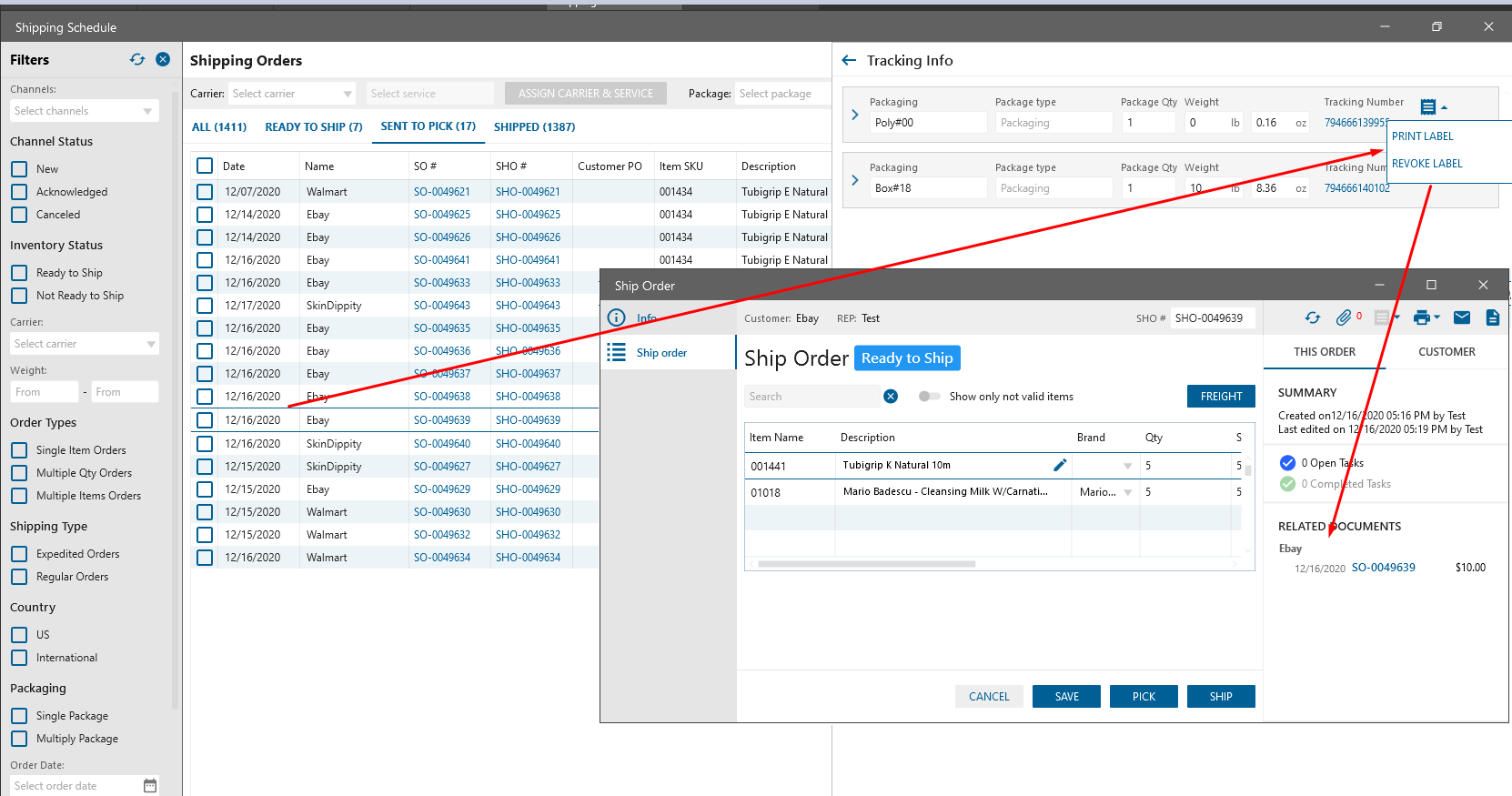This screenshot has width=1512, height=796.
Task: Open related document SO-0049639 link
Action: click(x=1383, y=568)
